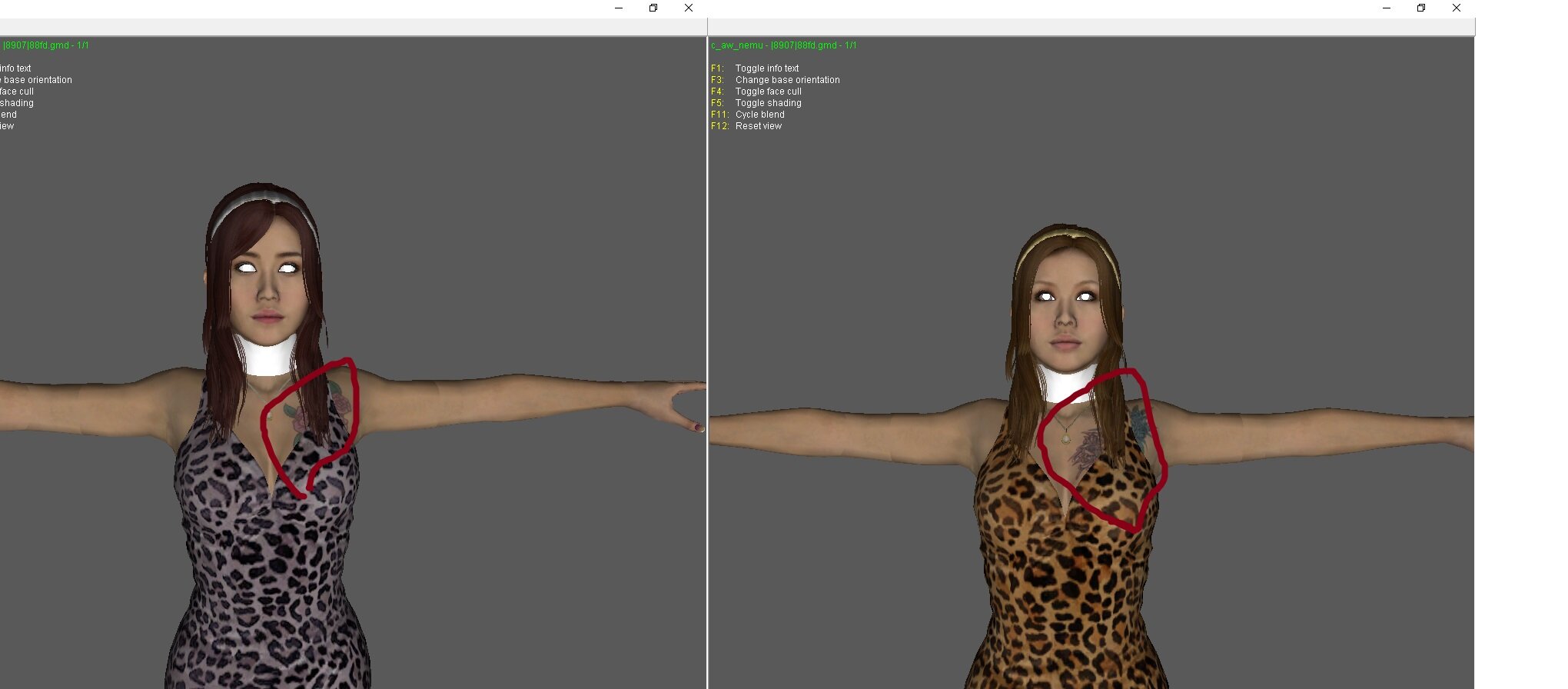The image size is (1568, 689).
Task: Restore down the left viewer window
Action: pyautogui.click(x=653, y=8)
